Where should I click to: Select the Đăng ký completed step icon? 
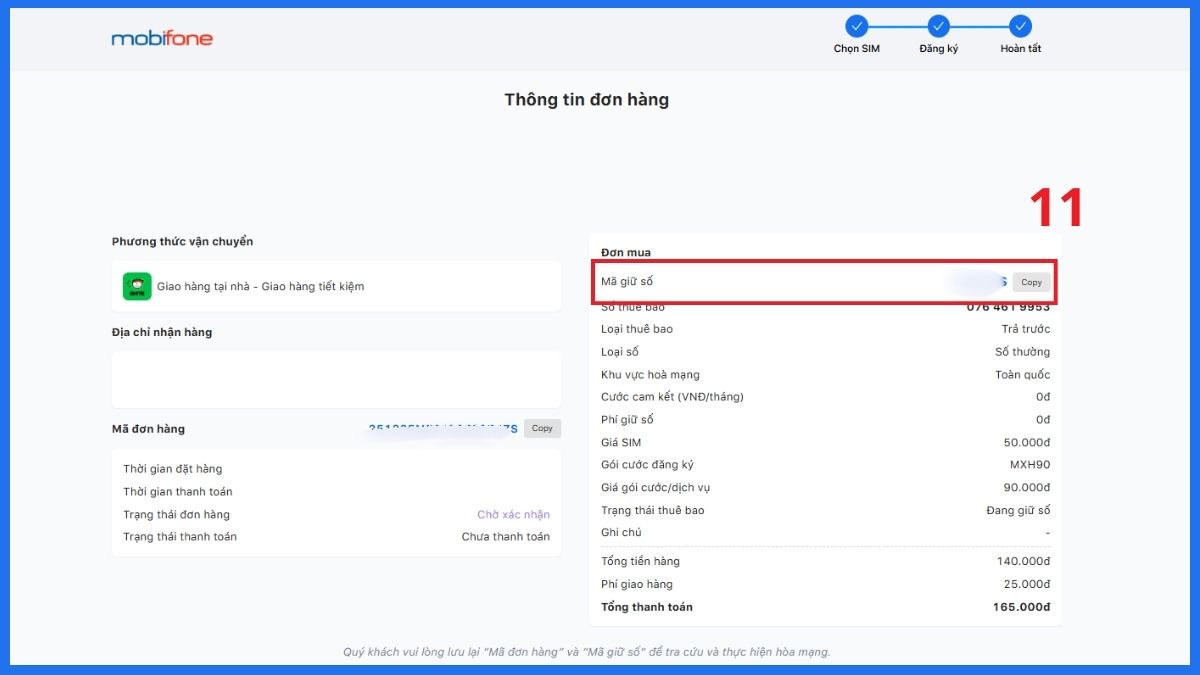[938, 27]
